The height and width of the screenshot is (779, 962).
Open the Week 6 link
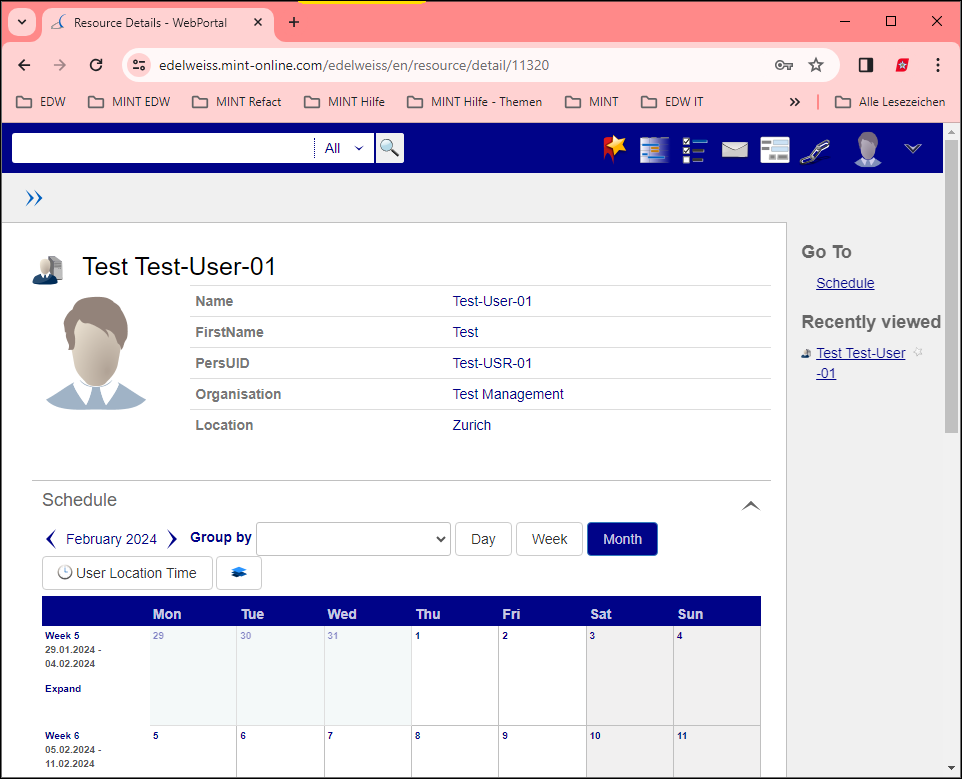(62, 735)
